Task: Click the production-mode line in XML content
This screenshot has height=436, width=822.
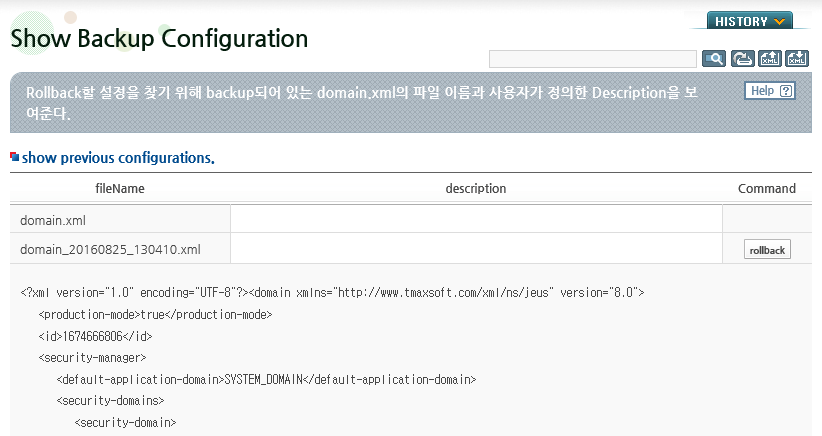Action: [x=155, y=314]
